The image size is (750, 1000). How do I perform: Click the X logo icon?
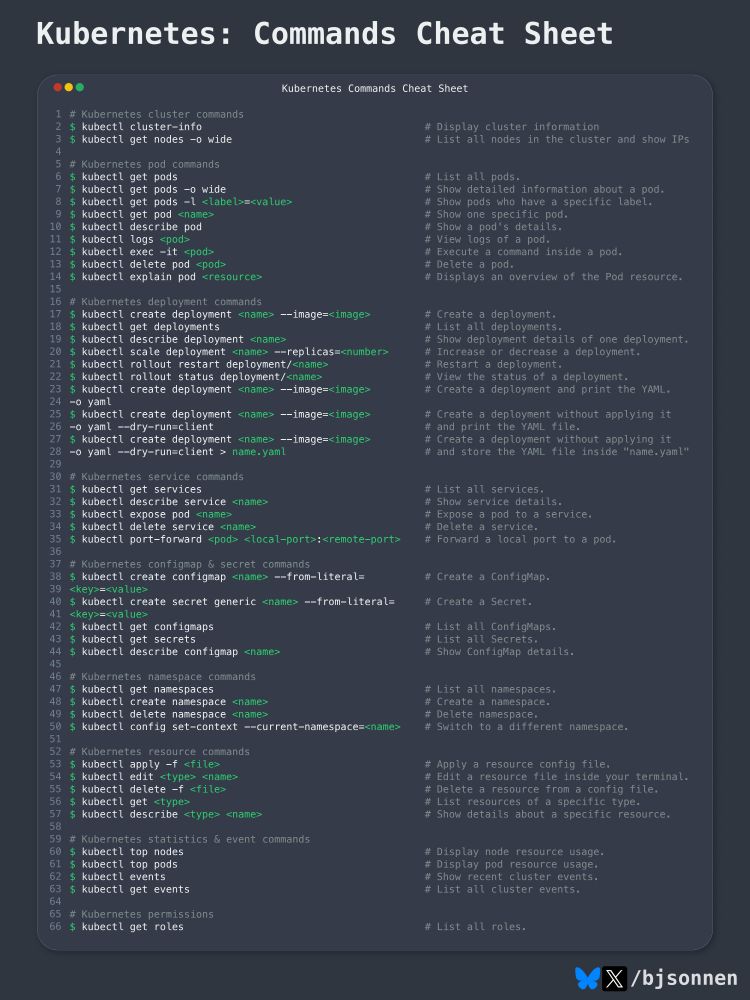coord(614,978)
